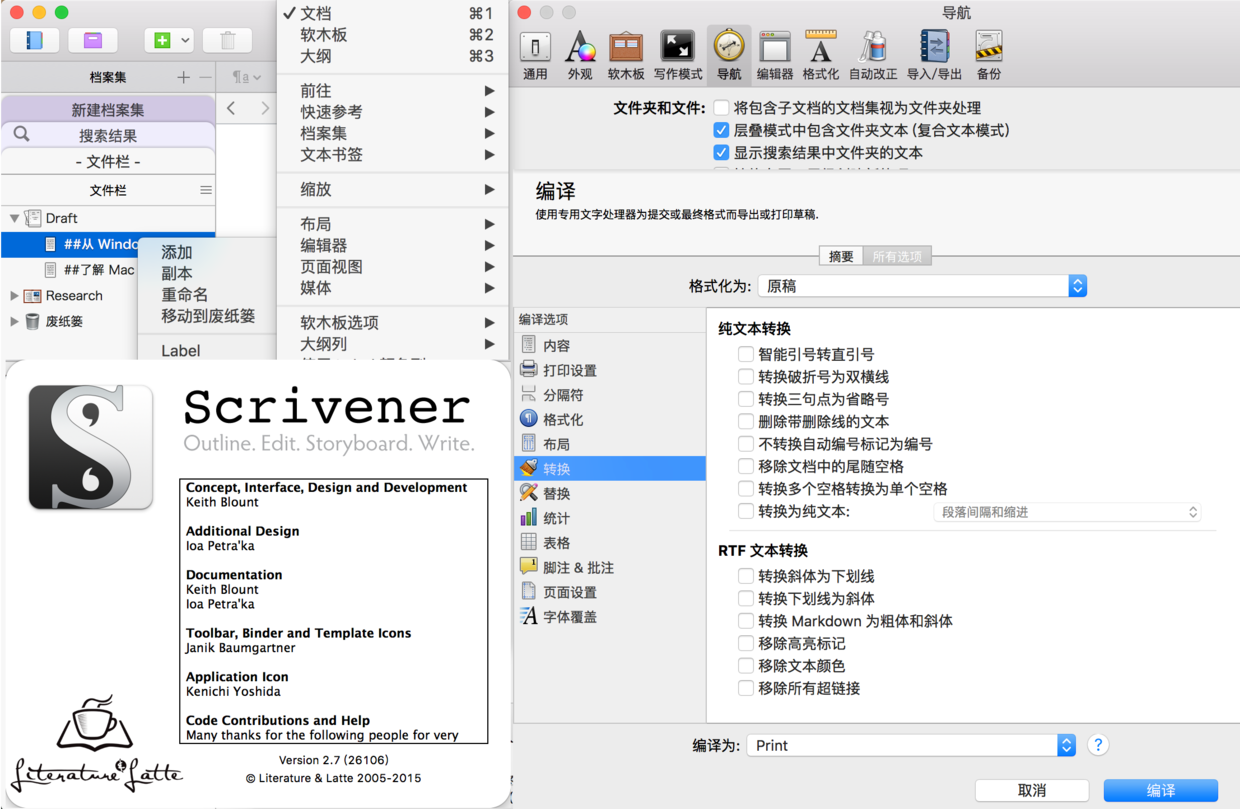Open dropdown arrow beside green add button

186,40
